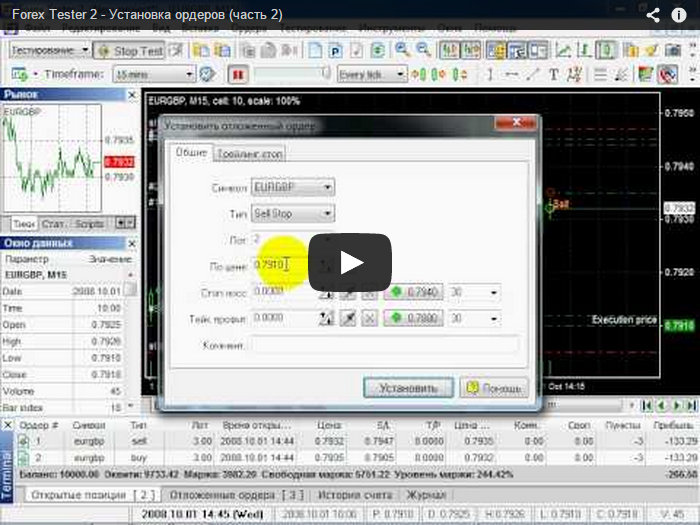Click the take profit pick-from-chart icon

coord(348,319)
